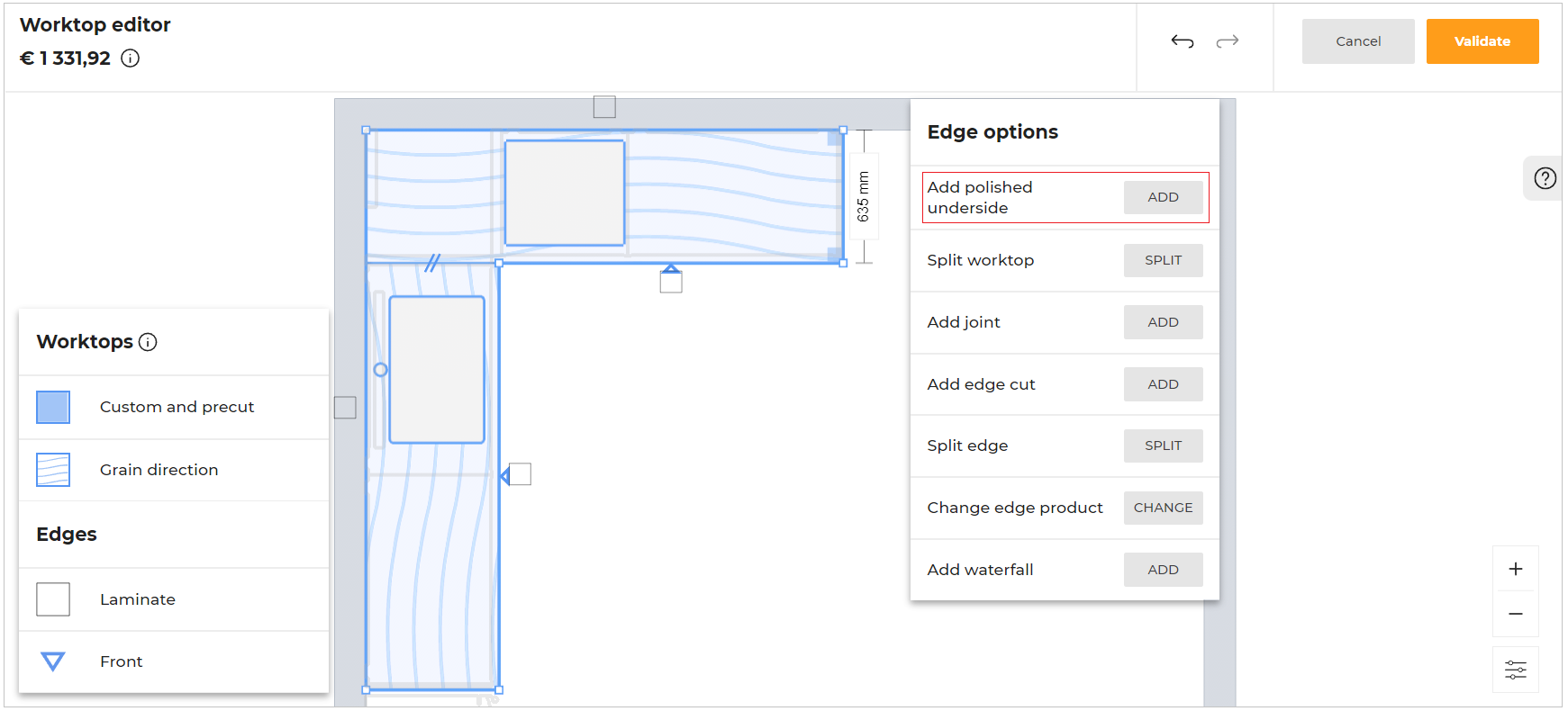Zoom in with the plus icon
This screenshot has width=1568, height=711.
(1516, 569)
